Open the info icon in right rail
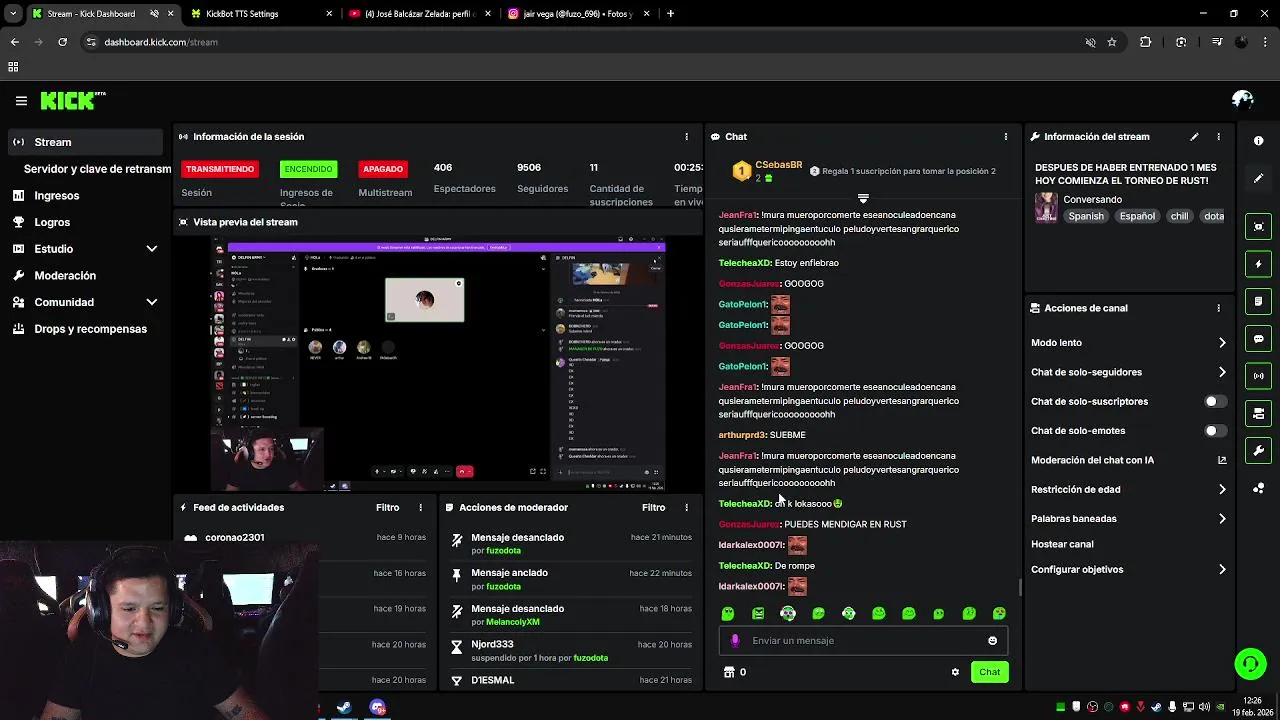The image size is (1280, 720). 1258,141
